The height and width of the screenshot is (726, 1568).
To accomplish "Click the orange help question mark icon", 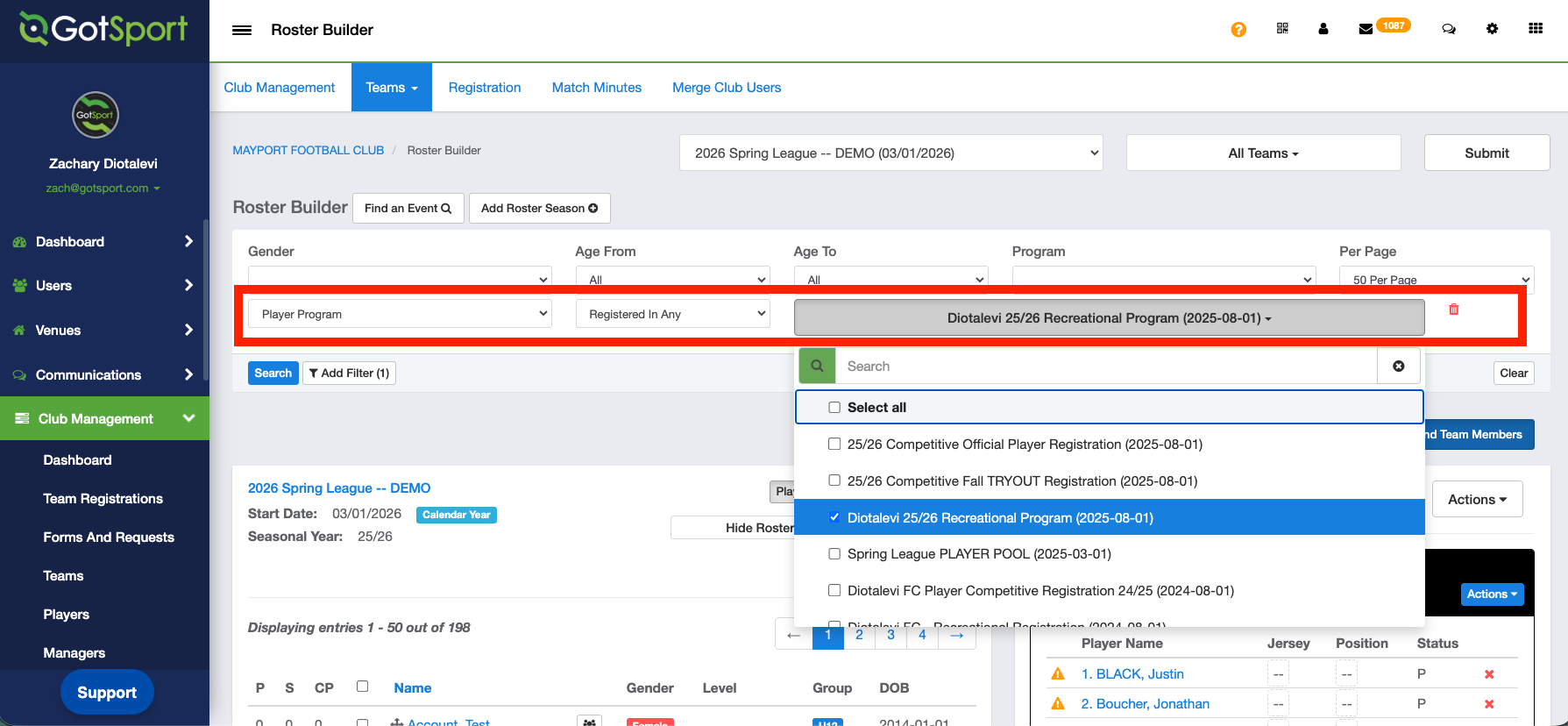I will point(1238,30).
